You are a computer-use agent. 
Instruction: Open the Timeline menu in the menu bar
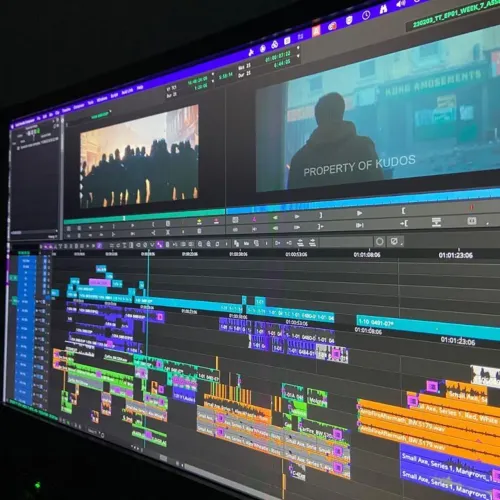click(66, 110)
